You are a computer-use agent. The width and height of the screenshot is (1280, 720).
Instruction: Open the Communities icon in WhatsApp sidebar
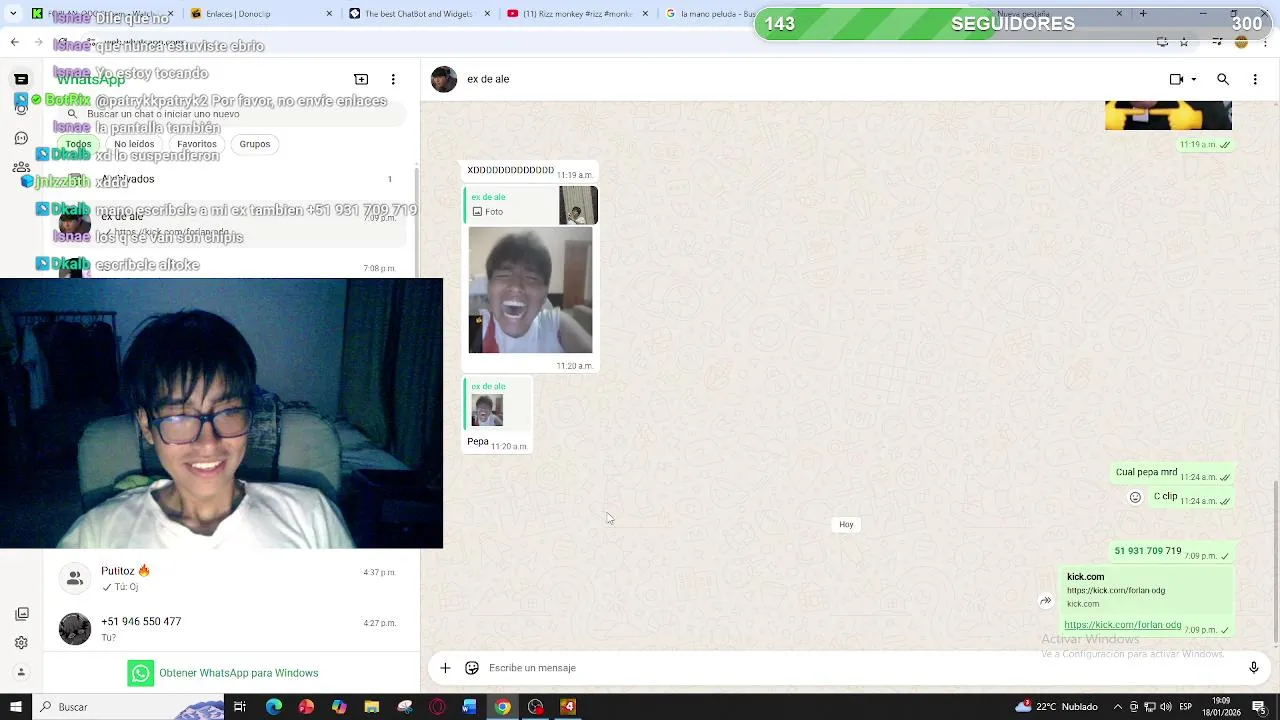(x=21, y=168)
